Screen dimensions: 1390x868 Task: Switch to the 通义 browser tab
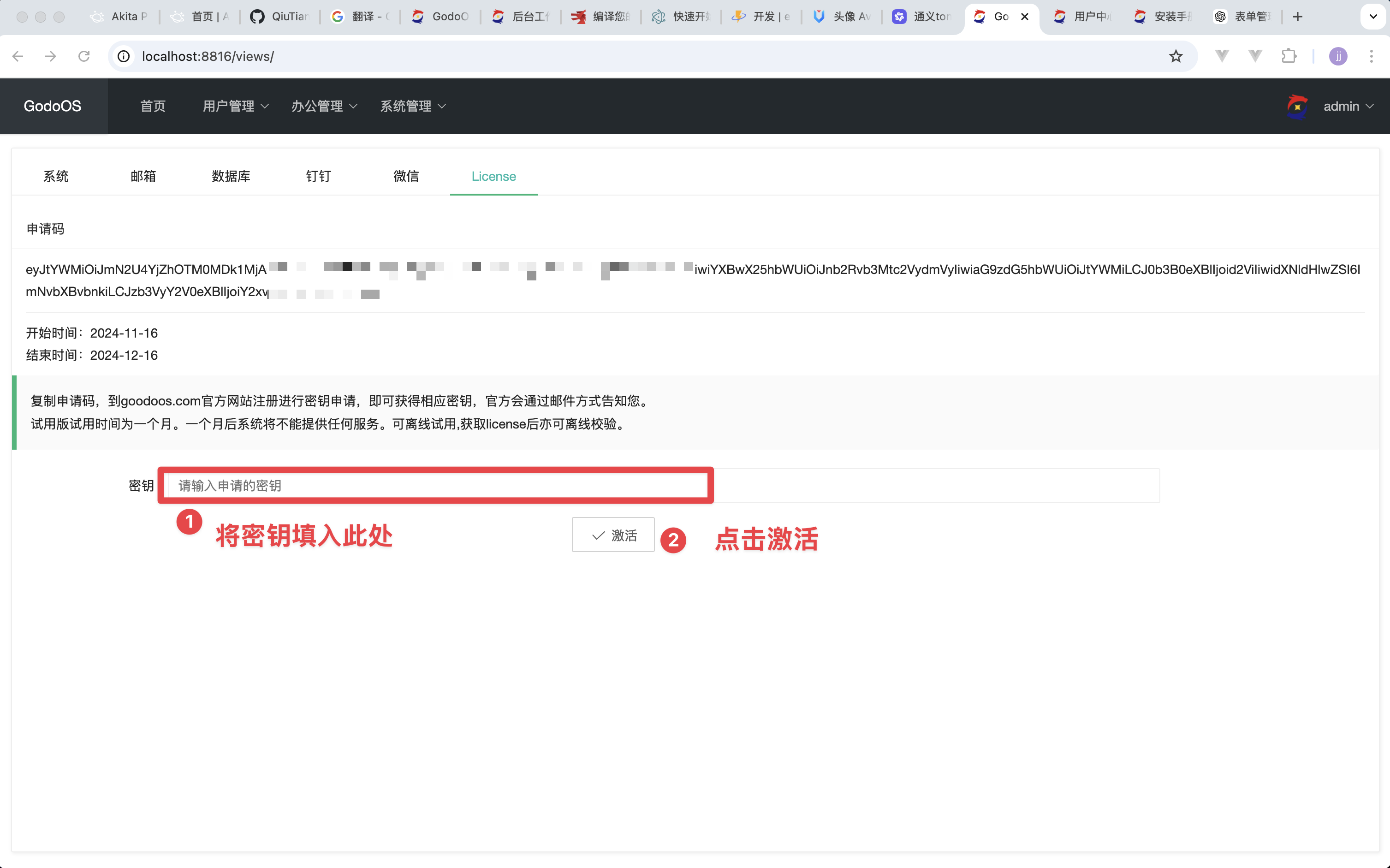tap(923, 17)
